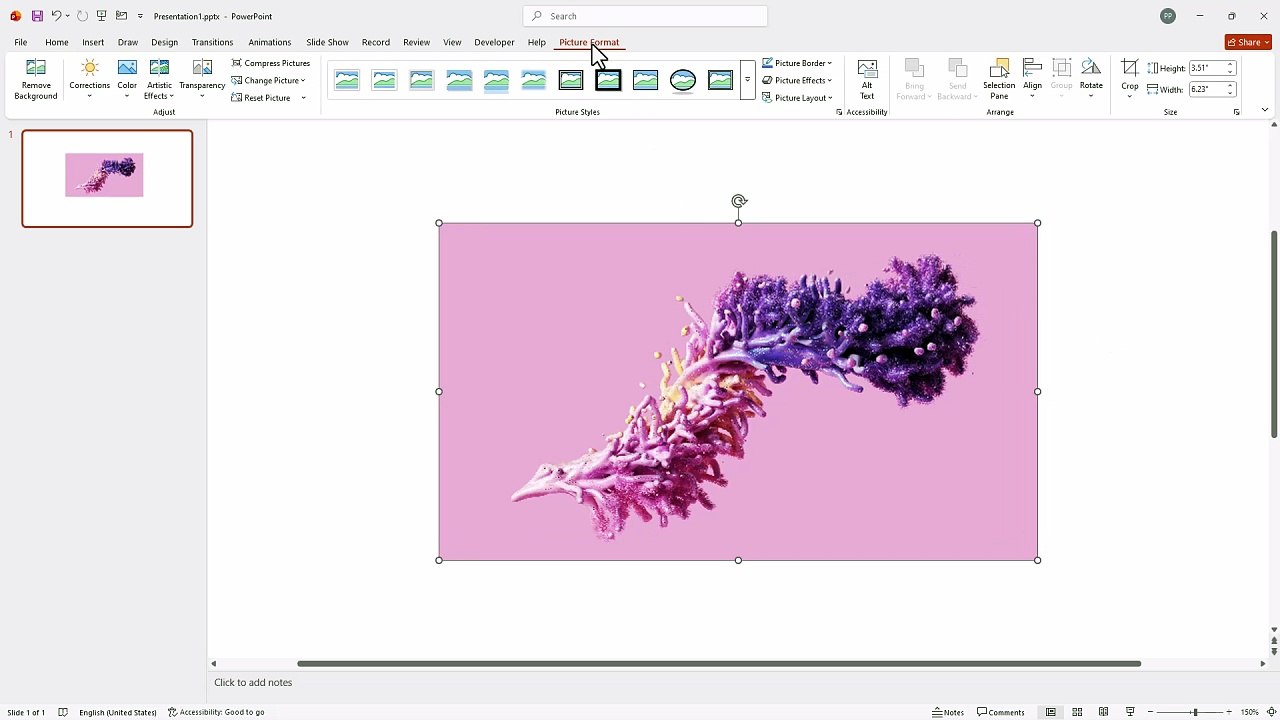Apply the thick black frame picture style
Image resolution: width=1280 pixels, height=720 pixels.
[x=608, y=80]
